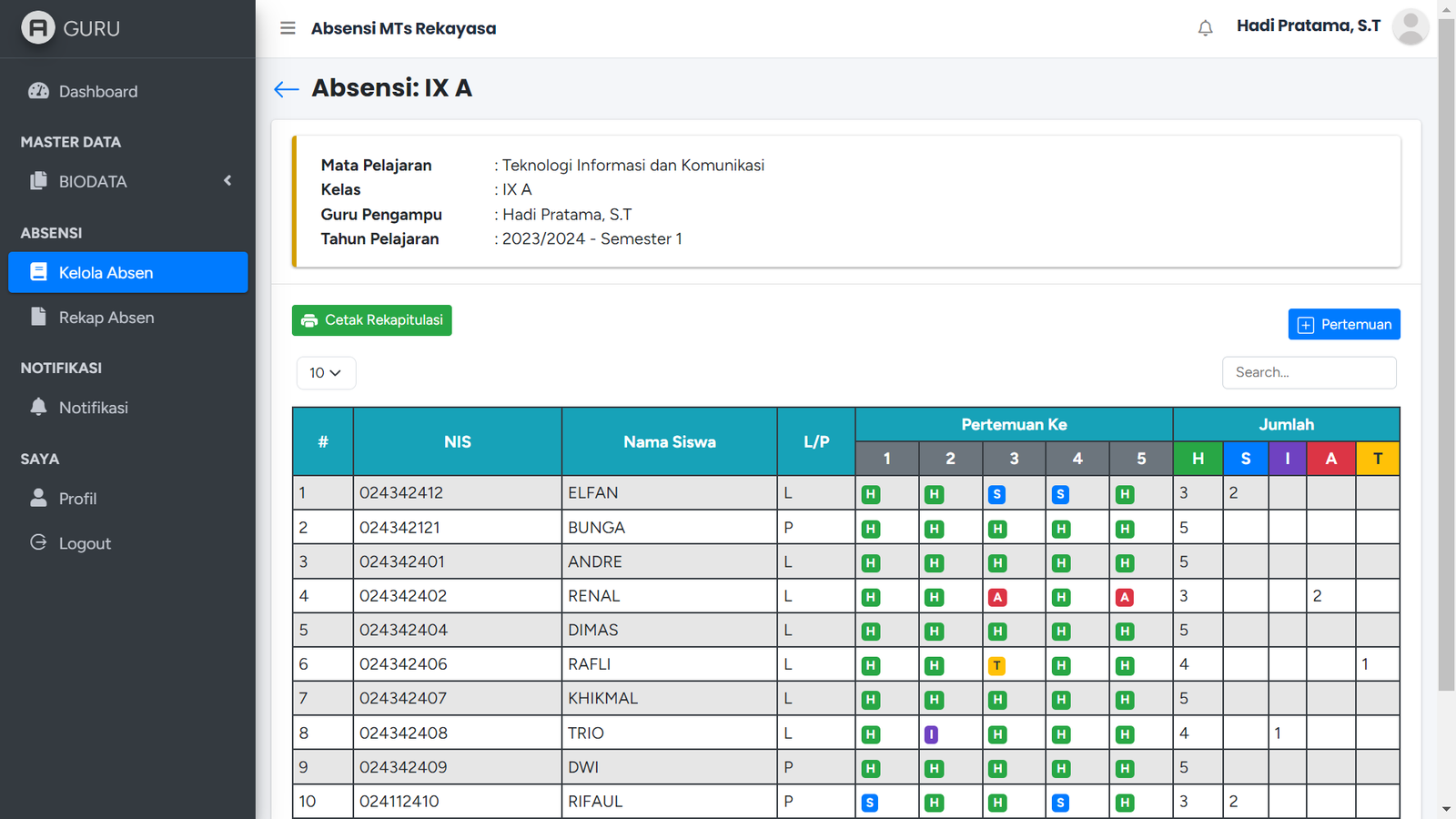Open the Dashboard menu item
Viewport: 1456px width, 819px height.
[98, 92]
